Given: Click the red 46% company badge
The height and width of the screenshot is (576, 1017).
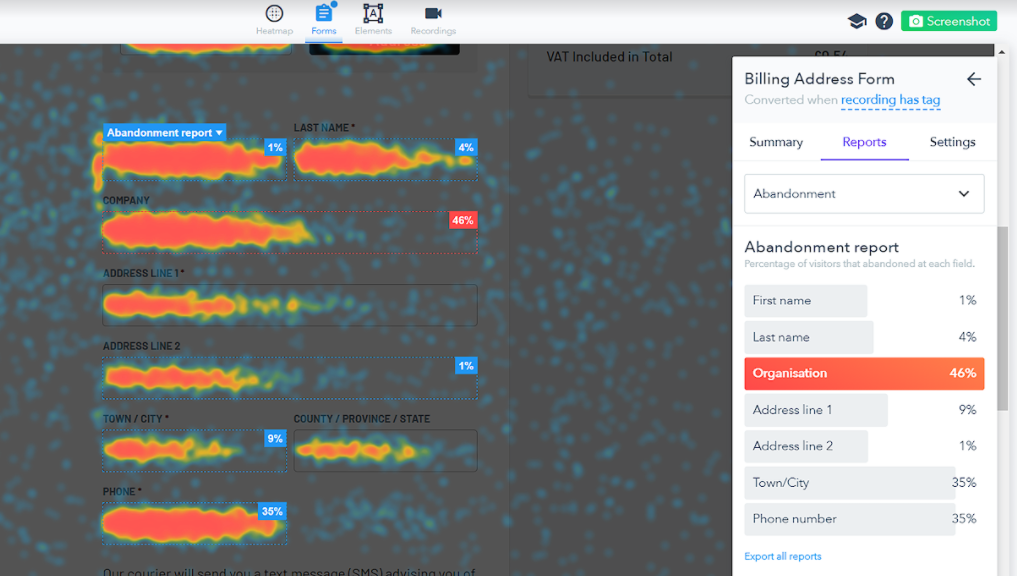Looking at the screenshot, I should [463, 220].
